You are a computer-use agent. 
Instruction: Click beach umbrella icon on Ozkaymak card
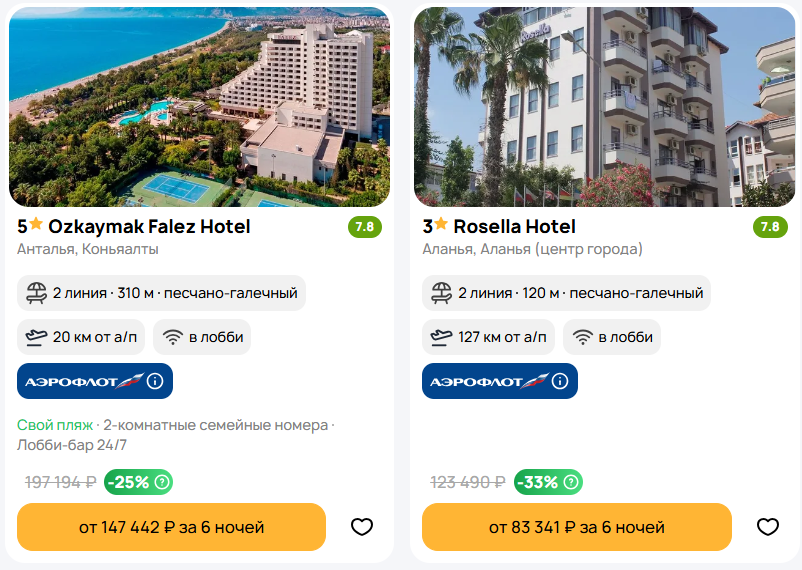click(36, 293)
